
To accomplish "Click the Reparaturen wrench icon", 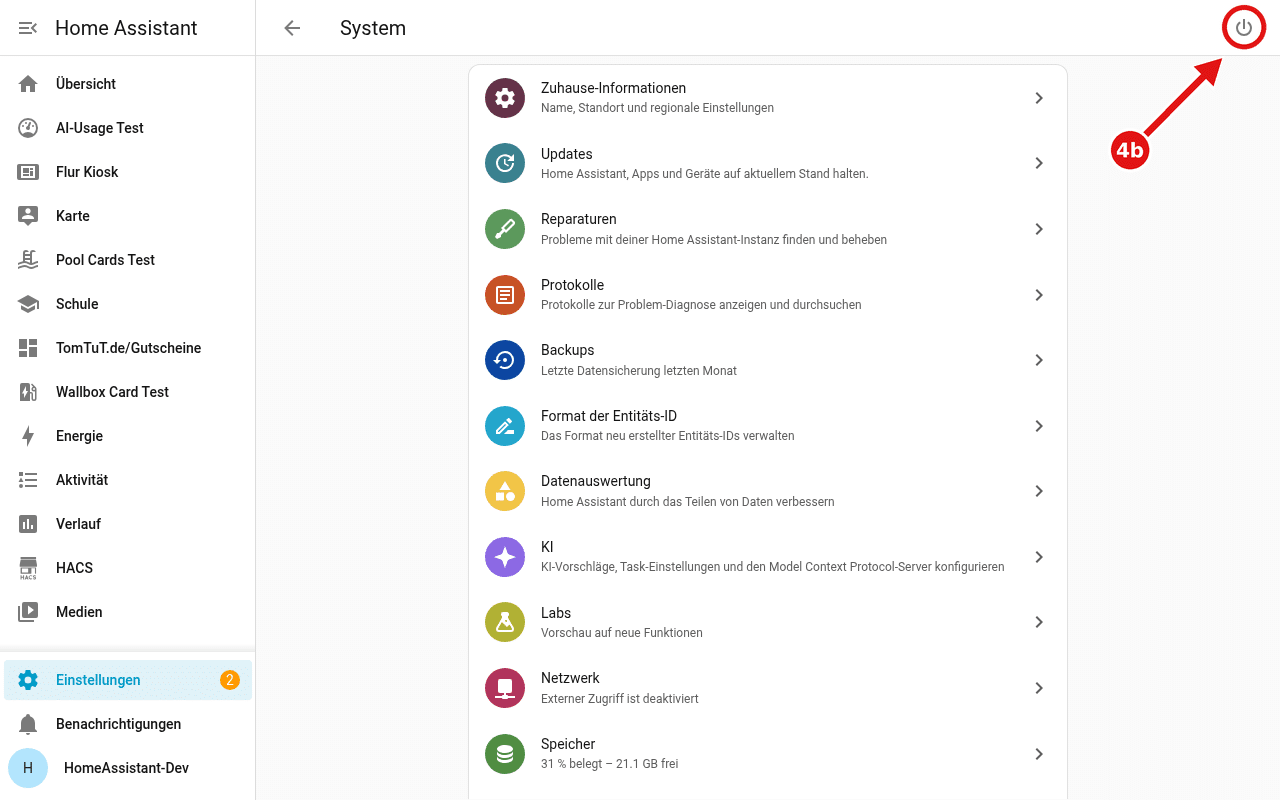I will point(505,229).
